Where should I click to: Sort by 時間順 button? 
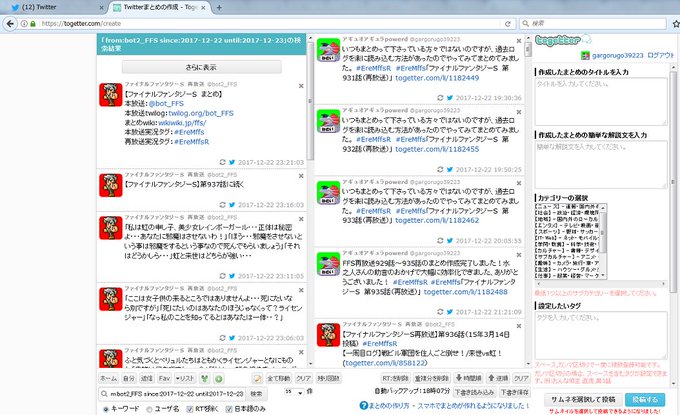(468, 379)
